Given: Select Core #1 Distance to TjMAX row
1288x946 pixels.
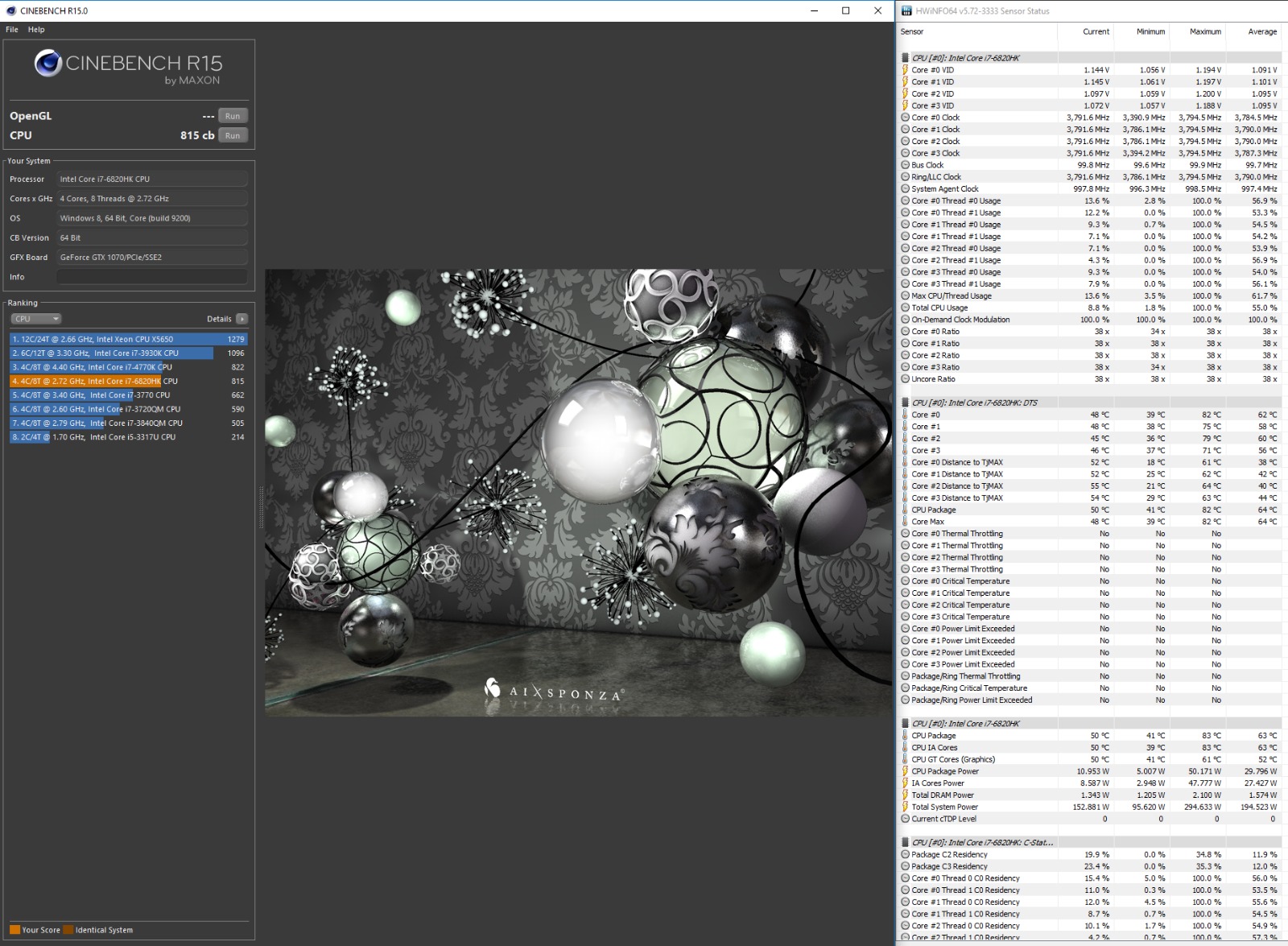Looking at the screenshot, I should click(1089, 474).
